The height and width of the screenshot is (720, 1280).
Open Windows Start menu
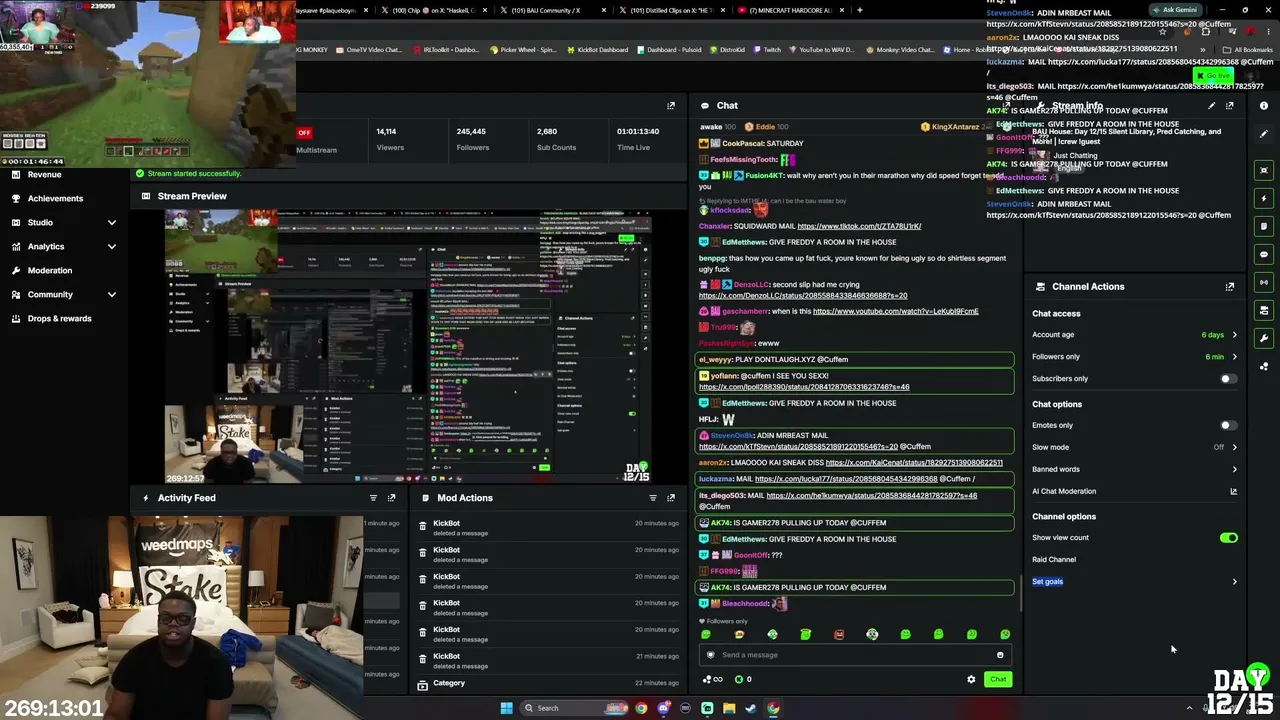click(x=507, y=708)
